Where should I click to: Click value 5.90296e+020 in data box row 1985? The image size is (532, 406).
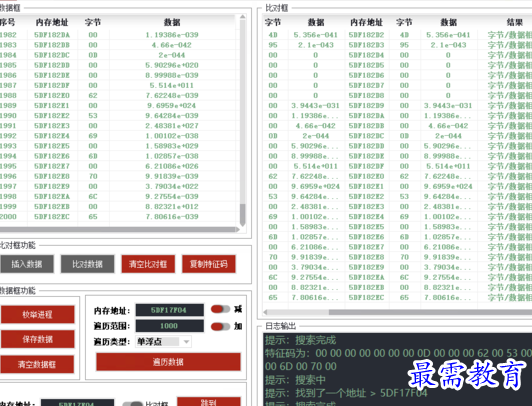tap(172, 65)
